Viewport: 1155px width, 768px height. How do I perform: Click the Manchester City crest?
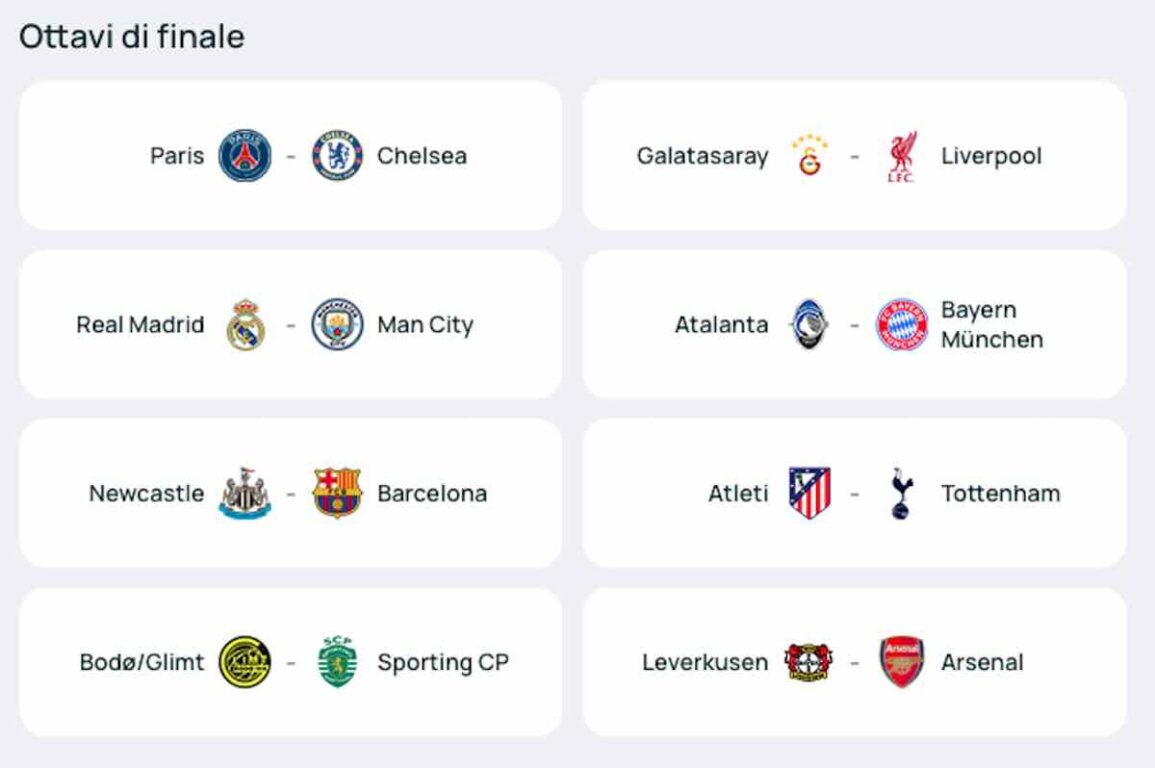337,325
